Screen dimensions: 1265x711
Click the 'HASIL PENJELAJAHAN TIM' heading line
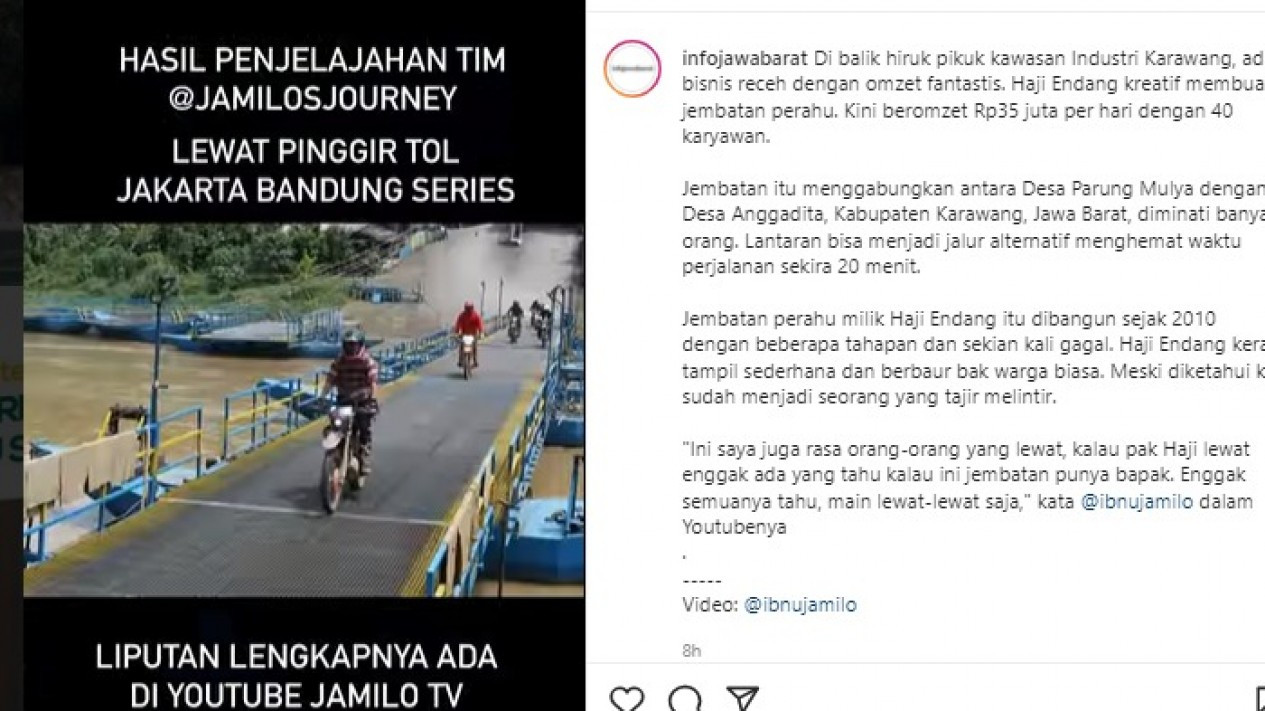click(x=312, y=60)
